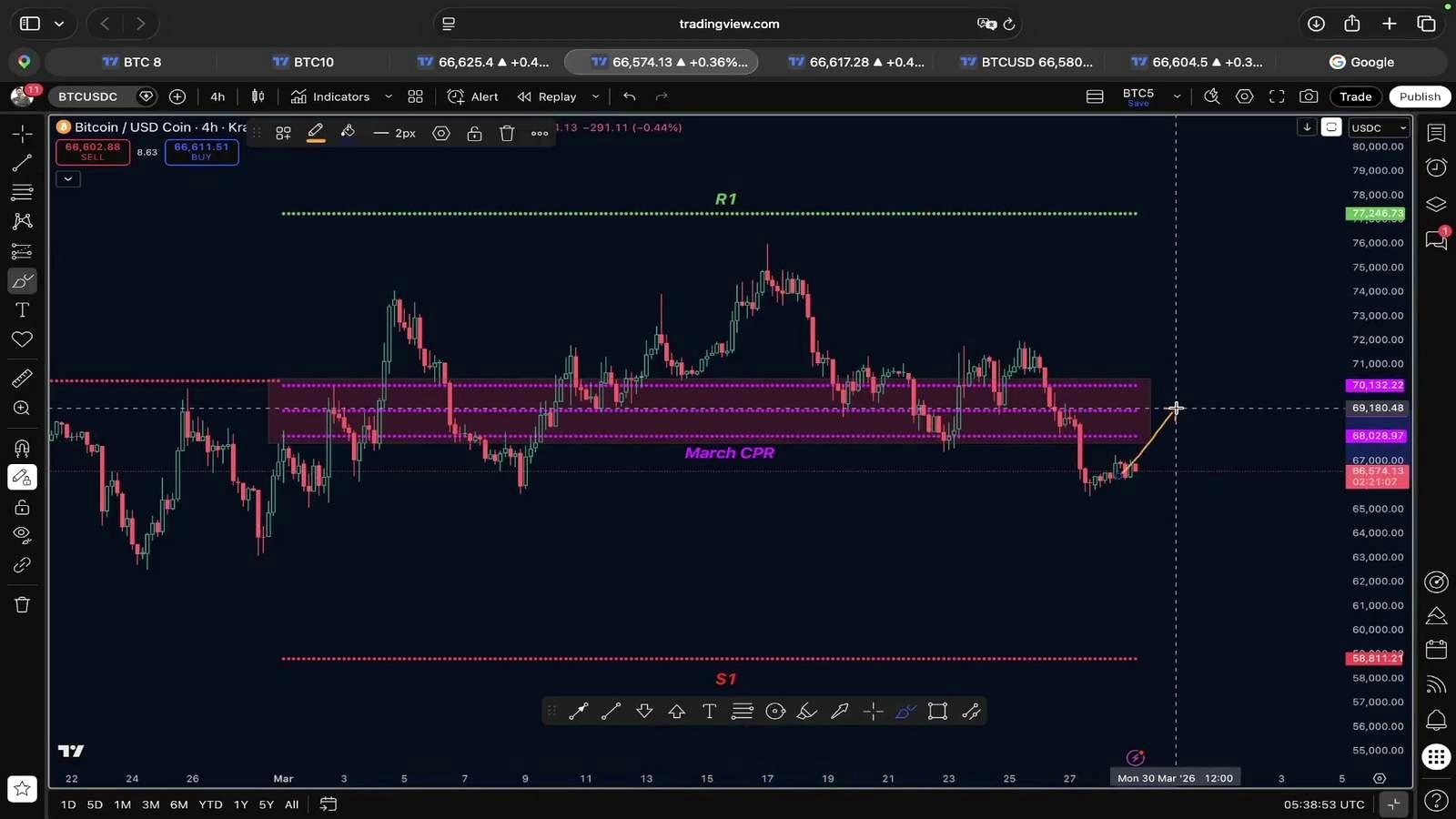Image resolution: width=1456 pixels, height=819 pixels.
Task: Toggle stay in drawing mode pencil-lock
Action: 22,477
